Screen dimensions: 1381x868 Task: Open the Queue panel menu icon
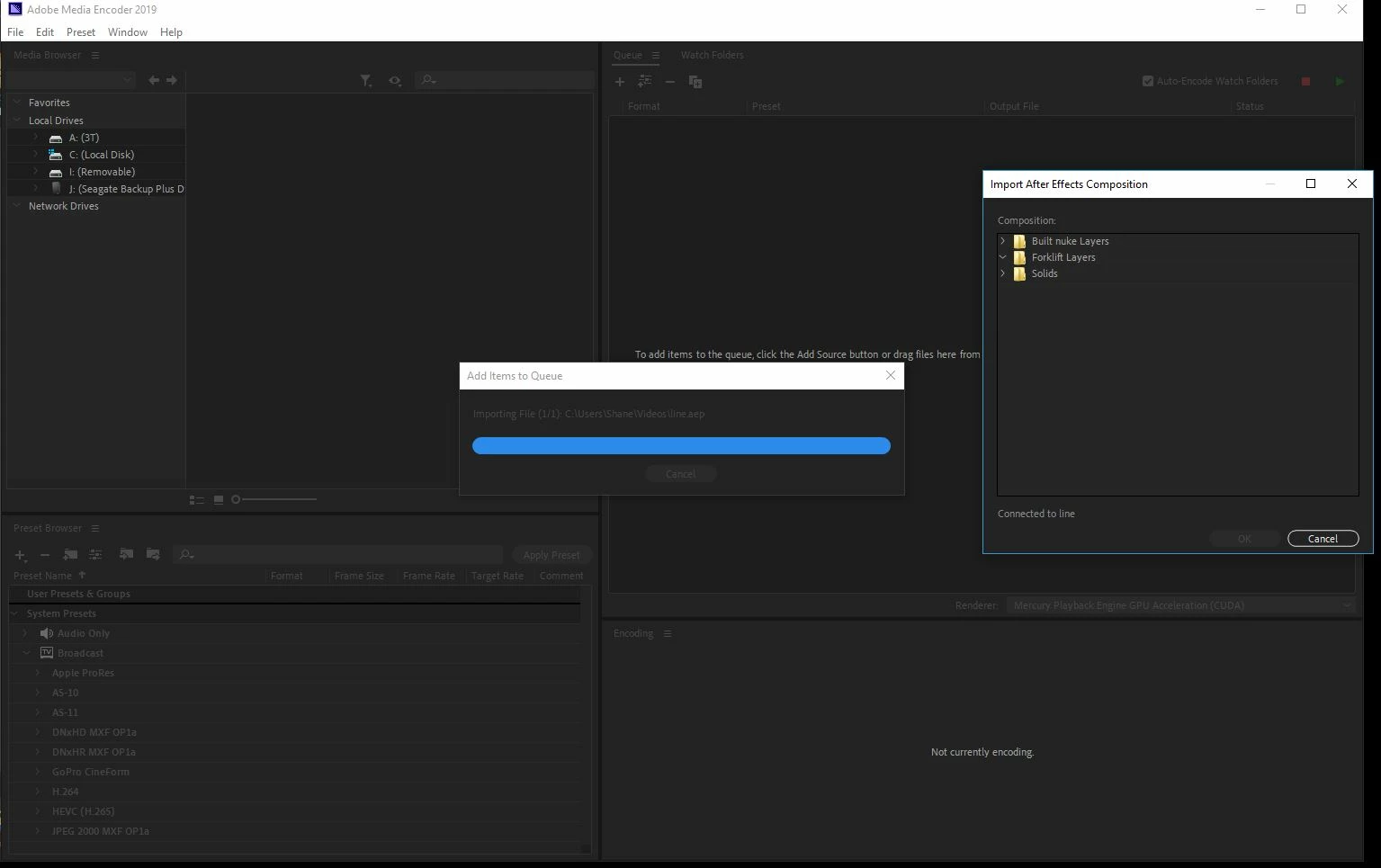point(656,55)
